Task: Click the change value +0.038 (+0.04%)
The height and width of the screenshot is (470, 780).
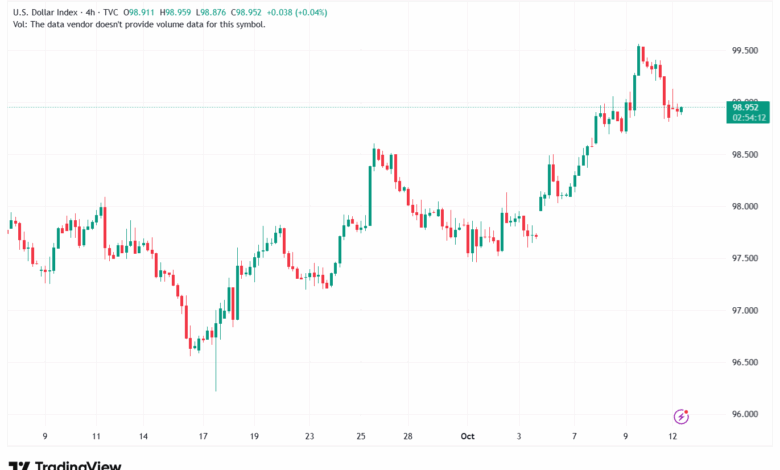Action: click(297, 12)
